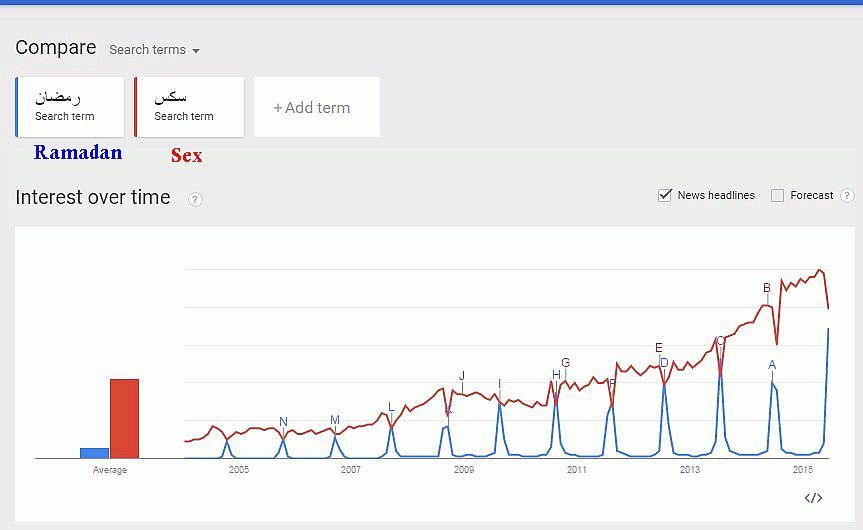Viewport: 863px width, 530px height.
Task: Click news headline marker L on chart
Action: (x=391, y=406)
